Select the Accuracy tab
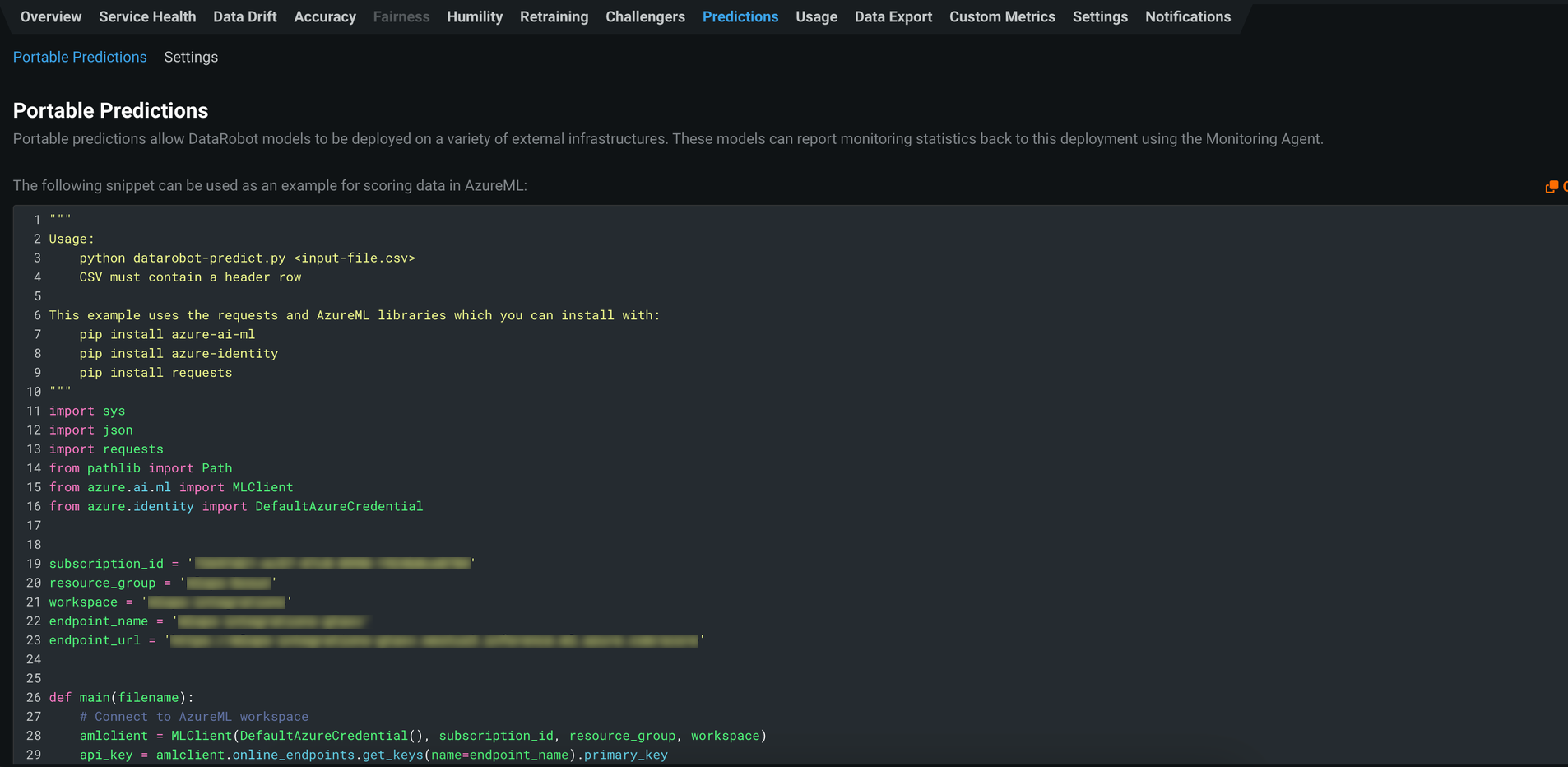1568x767 pixels. [x=325, y=16]
